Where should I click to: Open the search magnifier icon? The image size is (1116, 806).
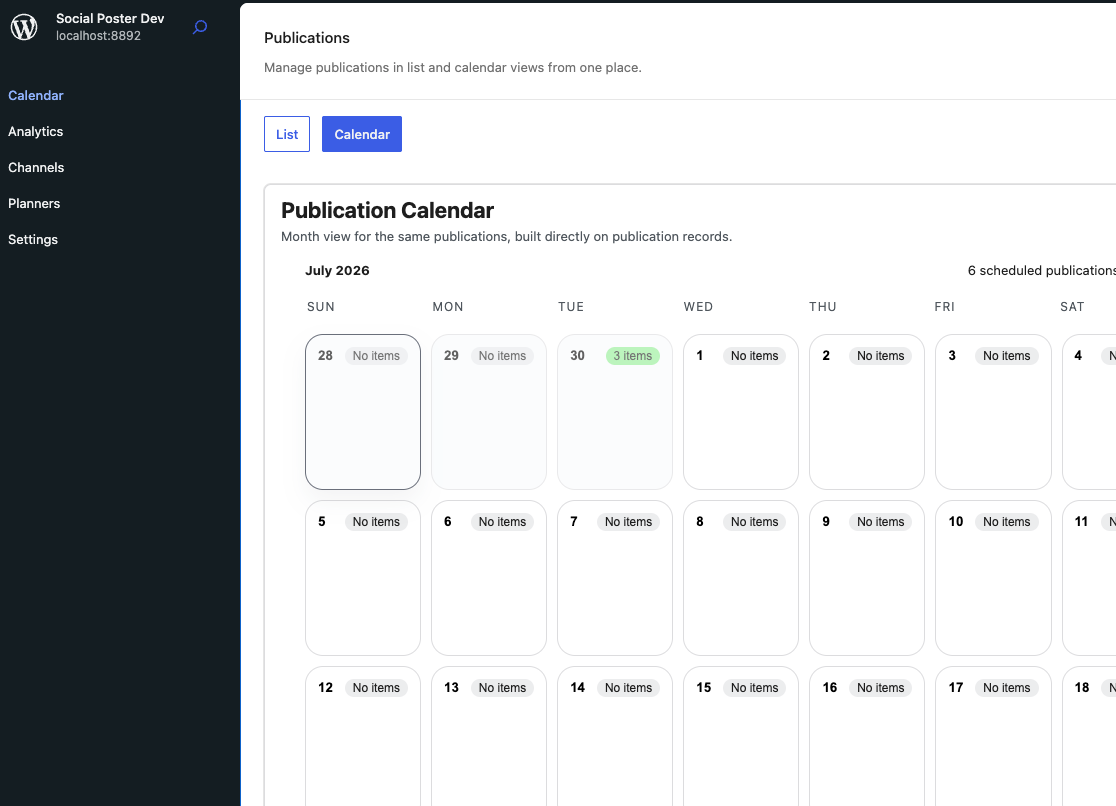click(200, 27)
